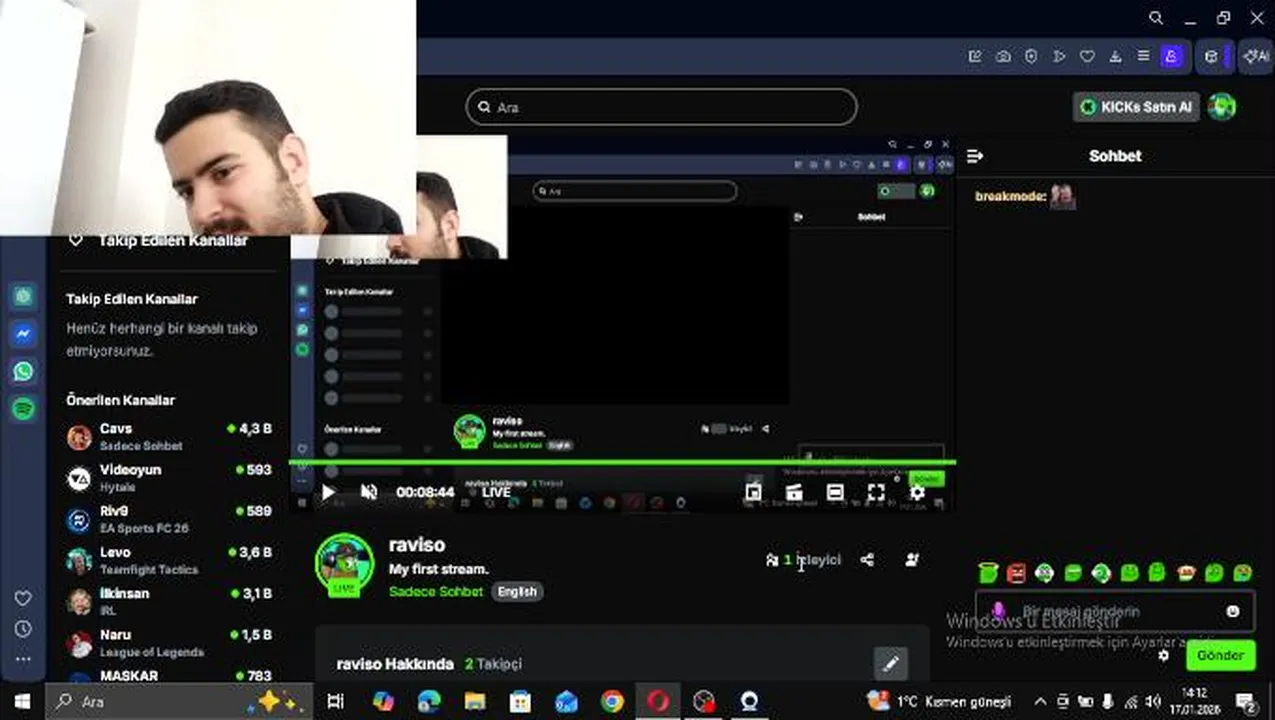
Task: Click 2 Takipçi followers text
Action: click(x=493, y=664)
